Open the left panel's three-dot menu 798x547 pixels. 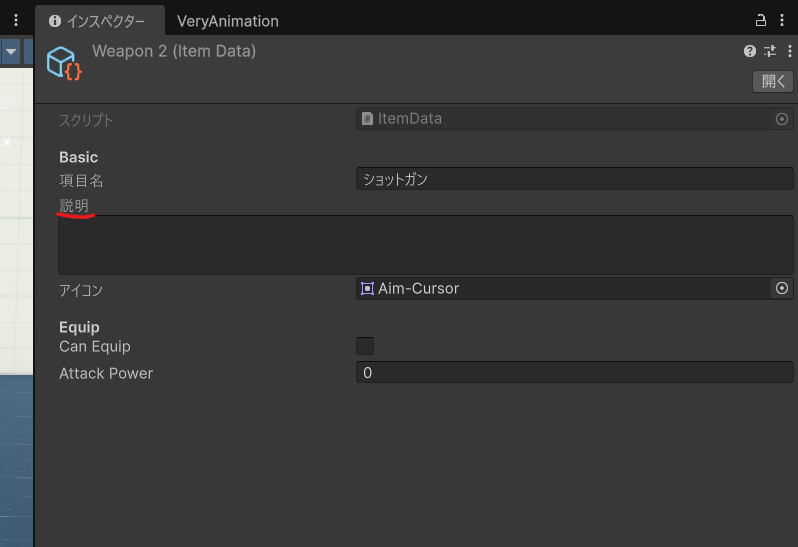(x=16, y=20)
